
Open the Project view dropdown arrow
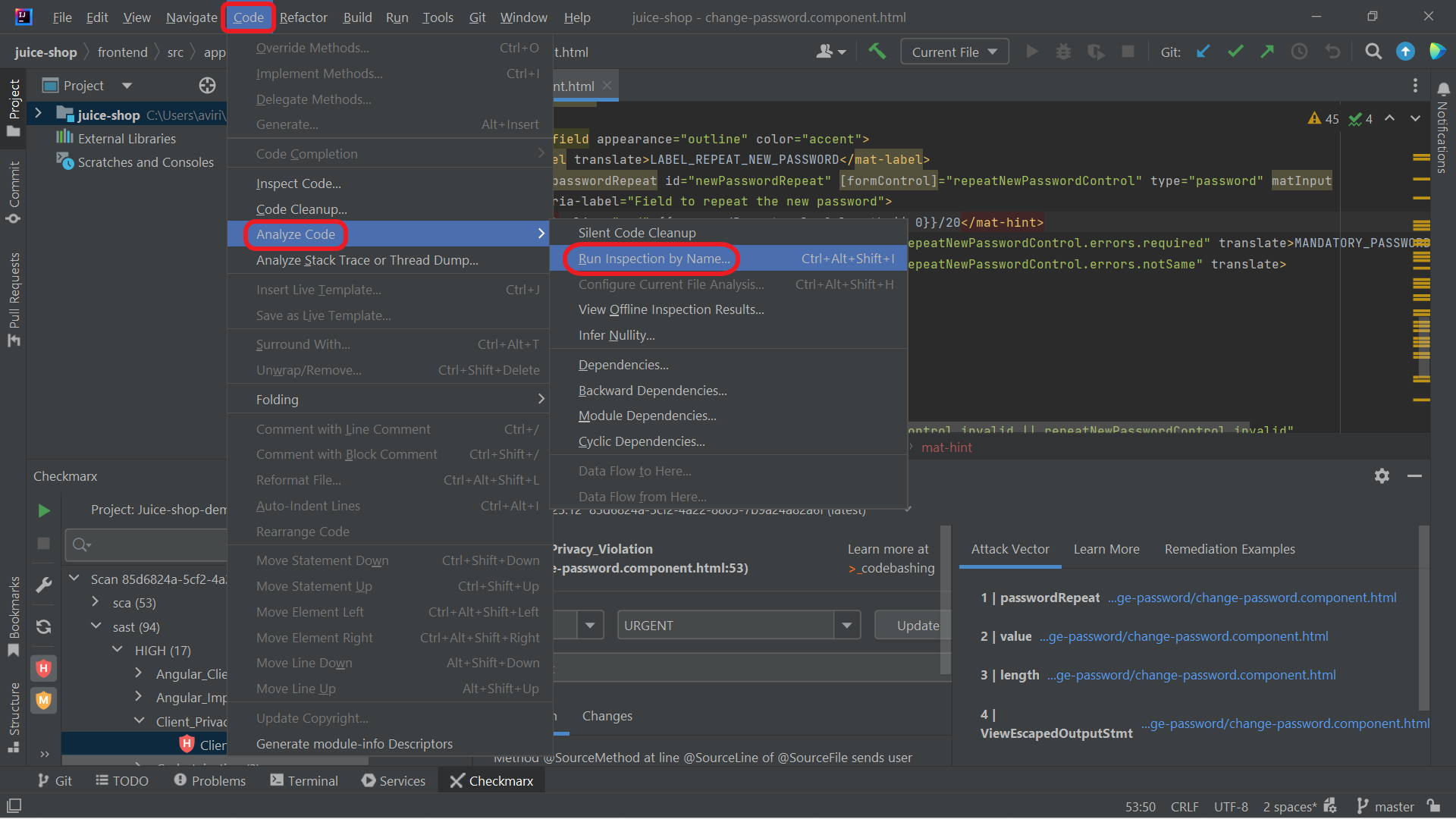point(127,86)
